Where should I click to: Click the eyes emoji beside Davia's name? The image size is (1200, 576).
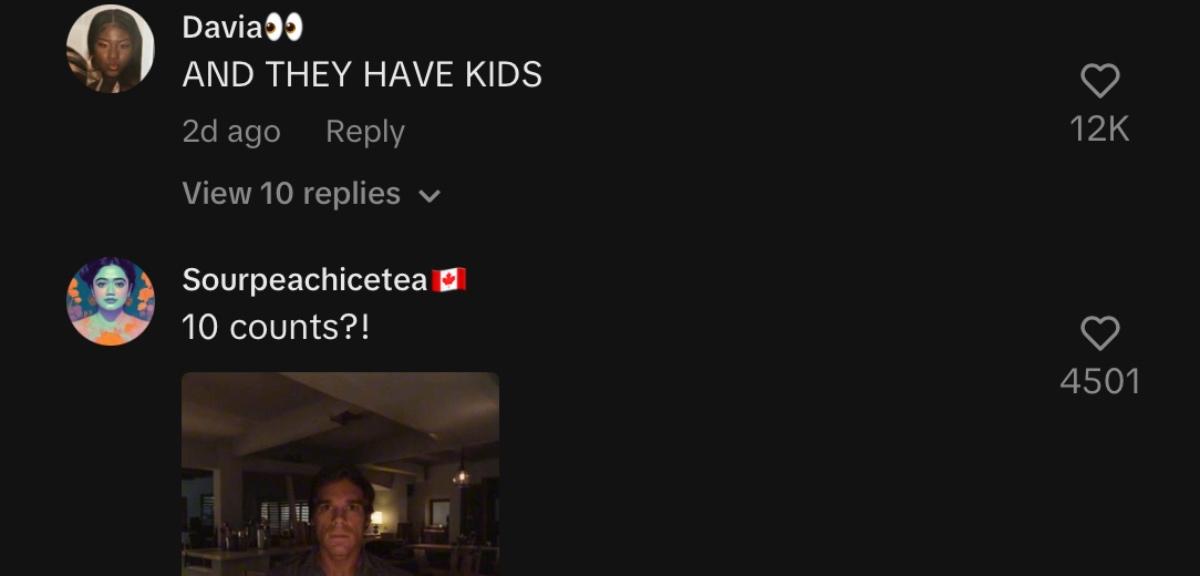[x=284, y=28]
